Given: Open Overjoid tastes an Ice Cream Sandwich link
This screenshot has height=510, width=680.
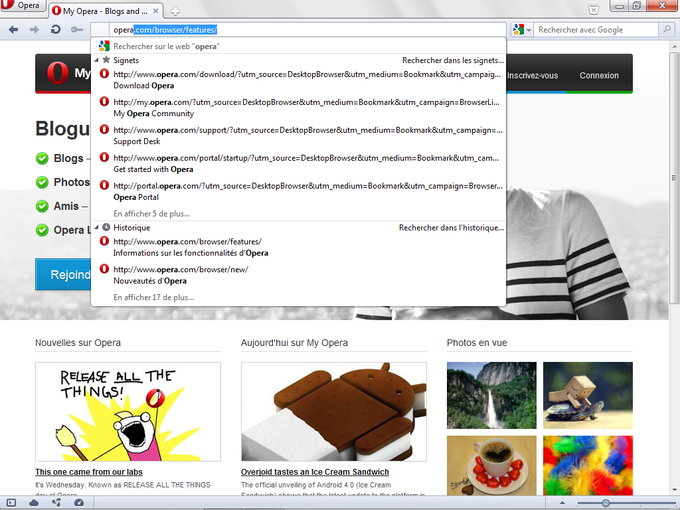Looking at the screenshot, I should point(315,472).
